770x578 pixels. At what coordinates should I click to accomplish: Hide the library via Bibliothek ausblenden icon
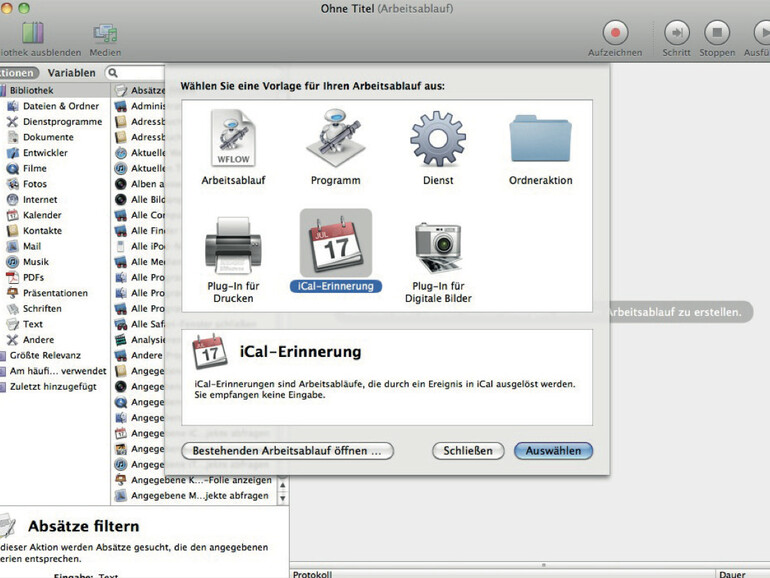click(x=33, y=33)
